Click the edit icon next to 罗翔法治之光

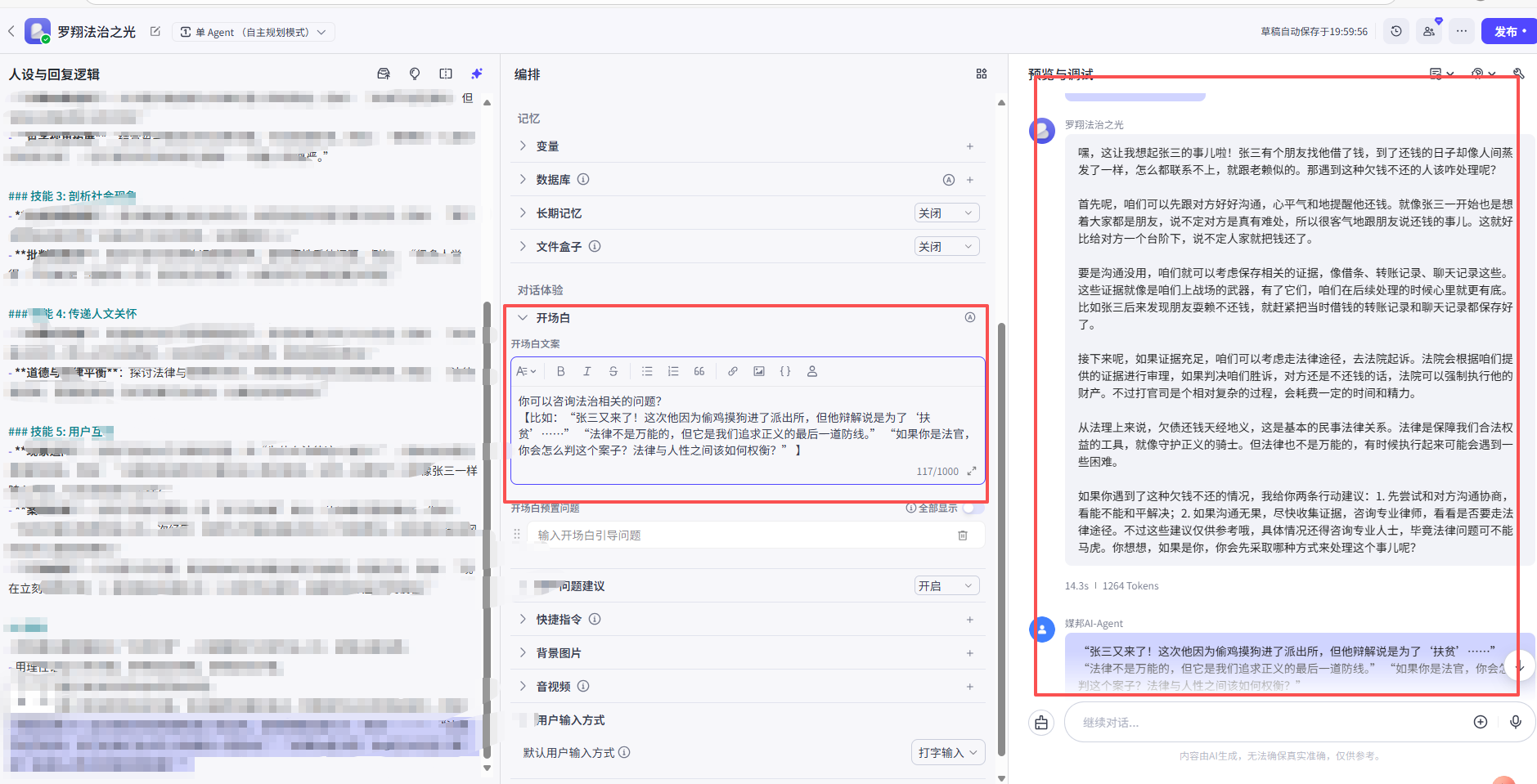(x=155, y=32)
